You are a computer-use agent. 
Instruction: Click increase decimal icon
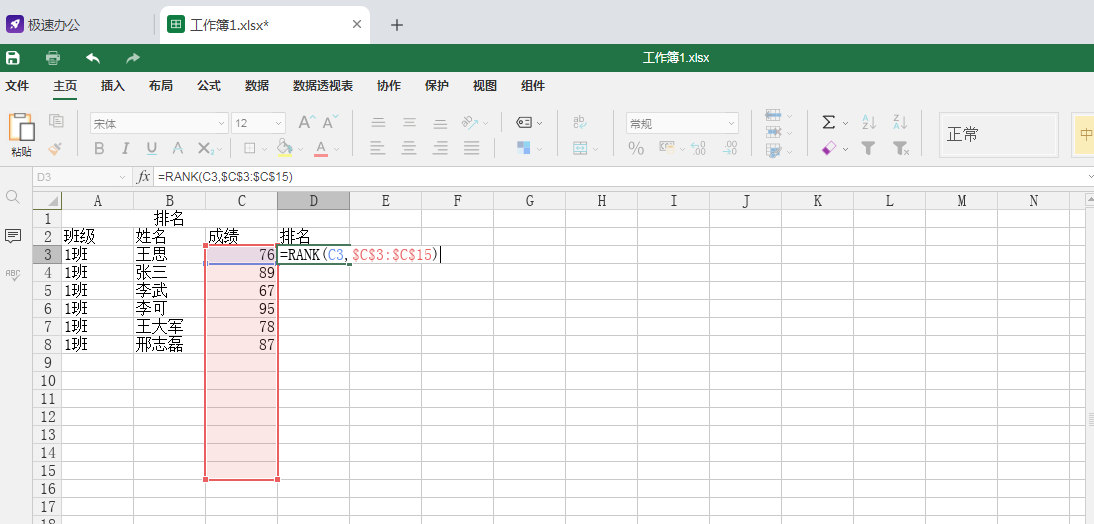[730, 148]
